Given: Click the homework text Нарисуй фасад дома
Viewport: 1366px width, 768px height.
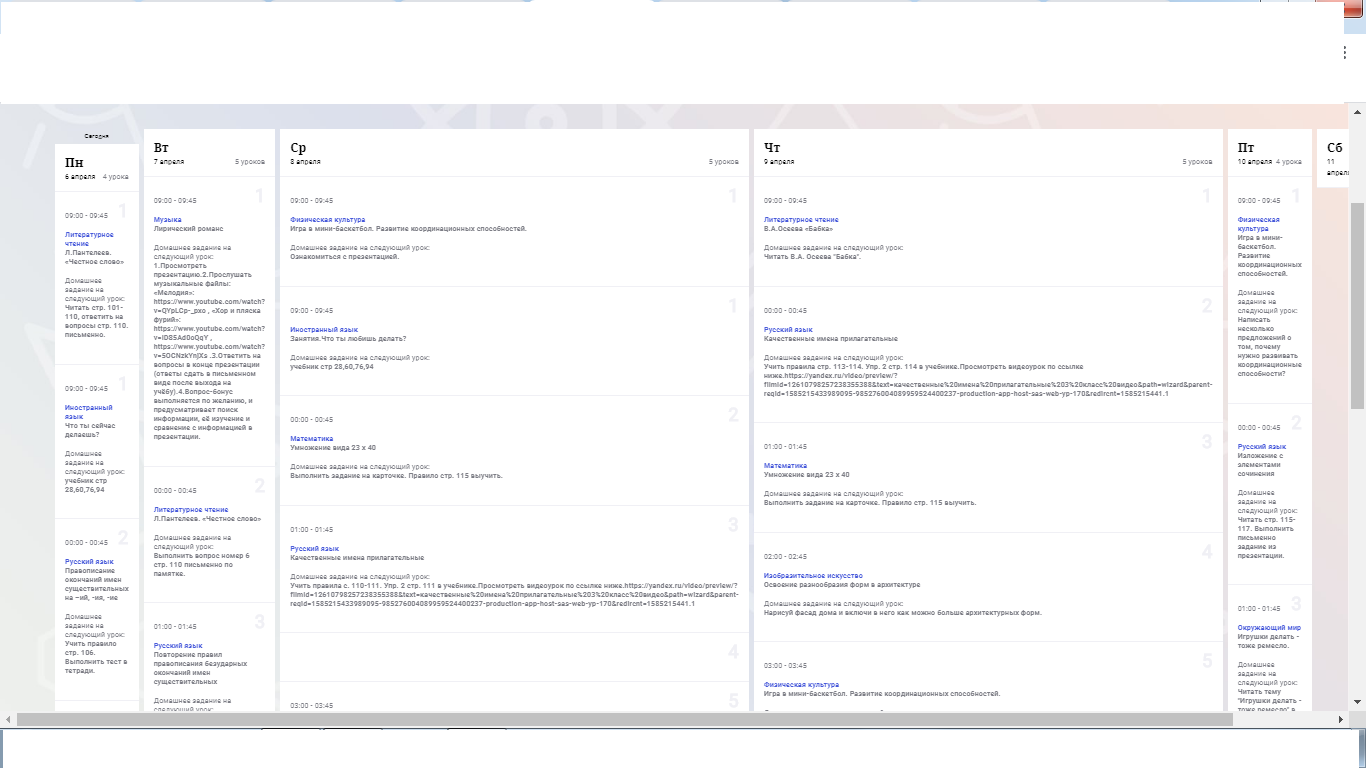Looking at the screenshot, I should (x=903, y=612).
